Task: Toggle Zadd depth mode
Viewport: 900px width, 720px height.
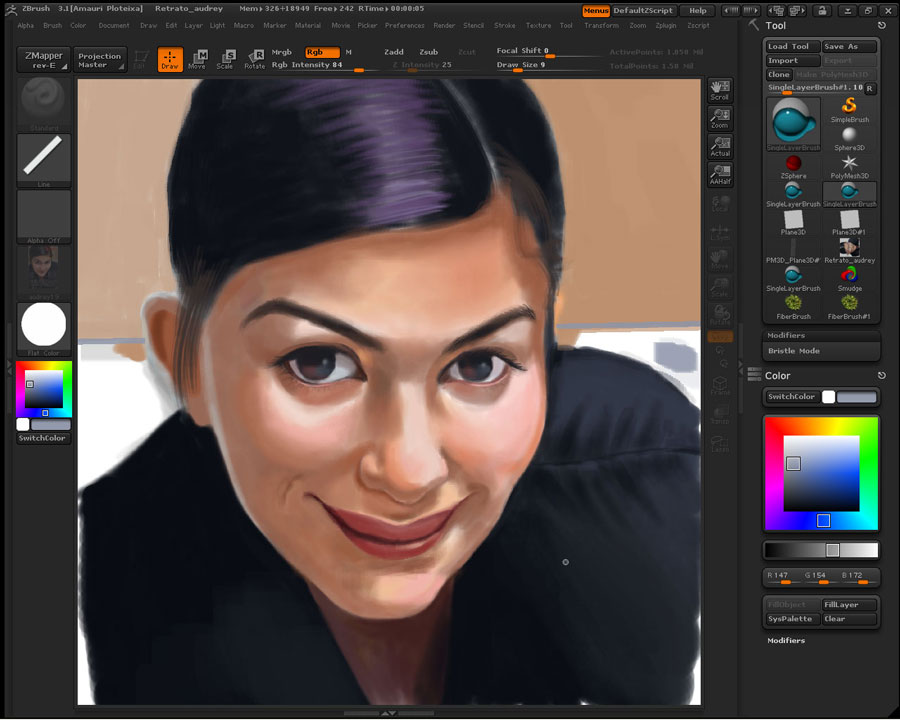Action: (394, 52)
